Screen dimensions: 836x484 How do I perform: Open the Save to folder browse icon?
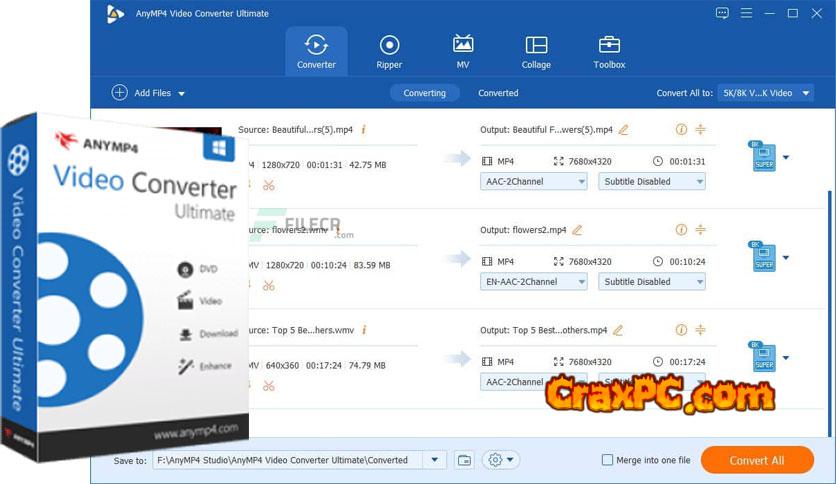(464, 460)
